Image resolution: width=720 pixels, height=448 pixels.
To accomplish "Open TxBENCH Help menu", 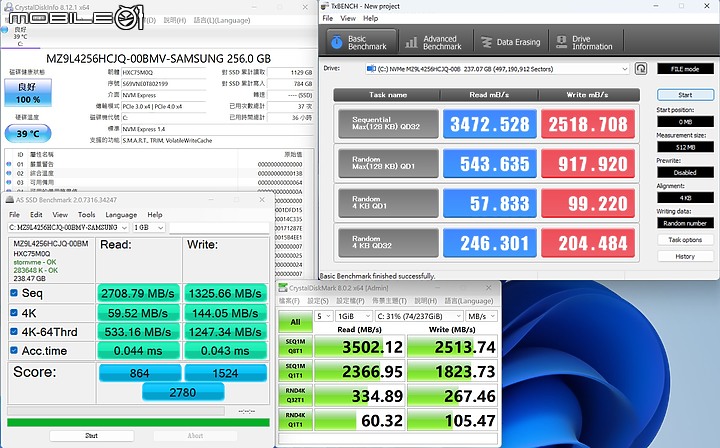I will pos(371,18).
